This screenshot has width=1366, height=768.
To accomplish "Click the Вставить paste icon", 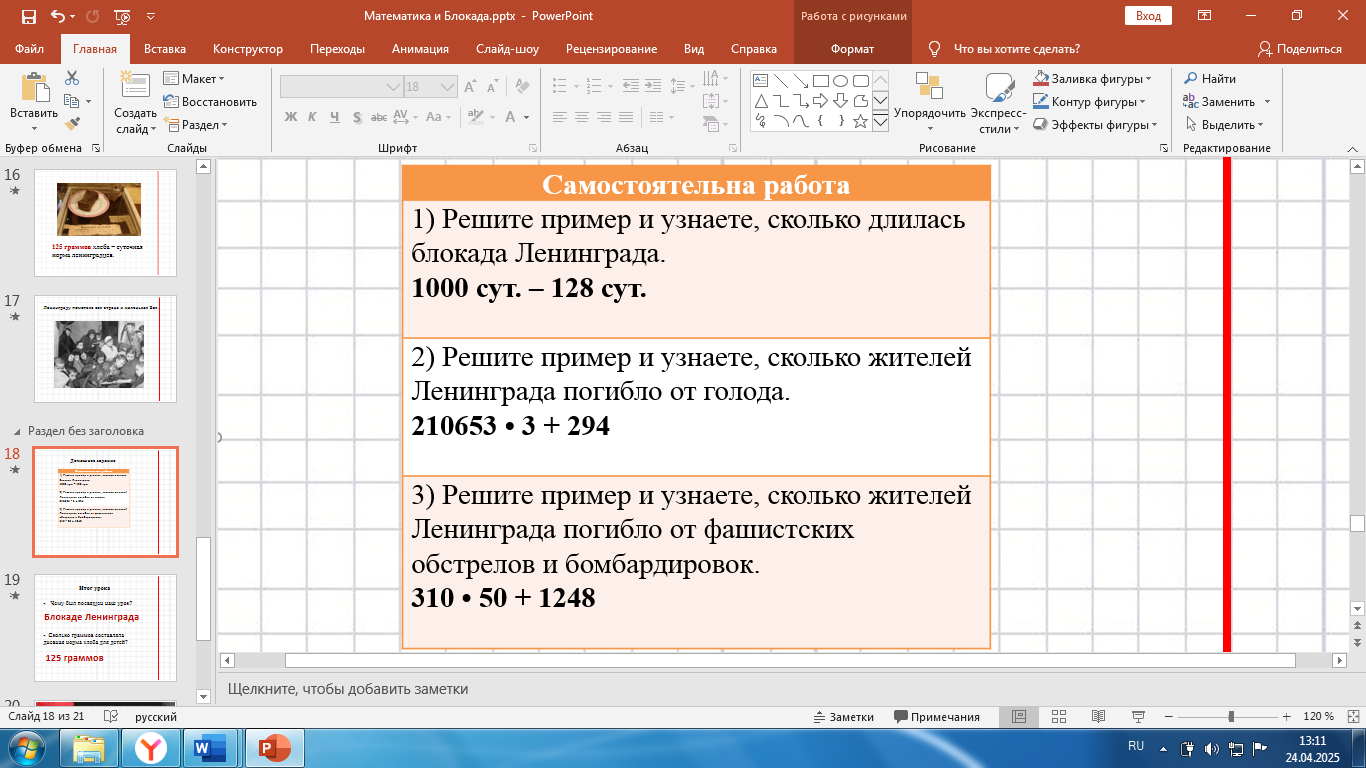I will [x=34, y=88].
